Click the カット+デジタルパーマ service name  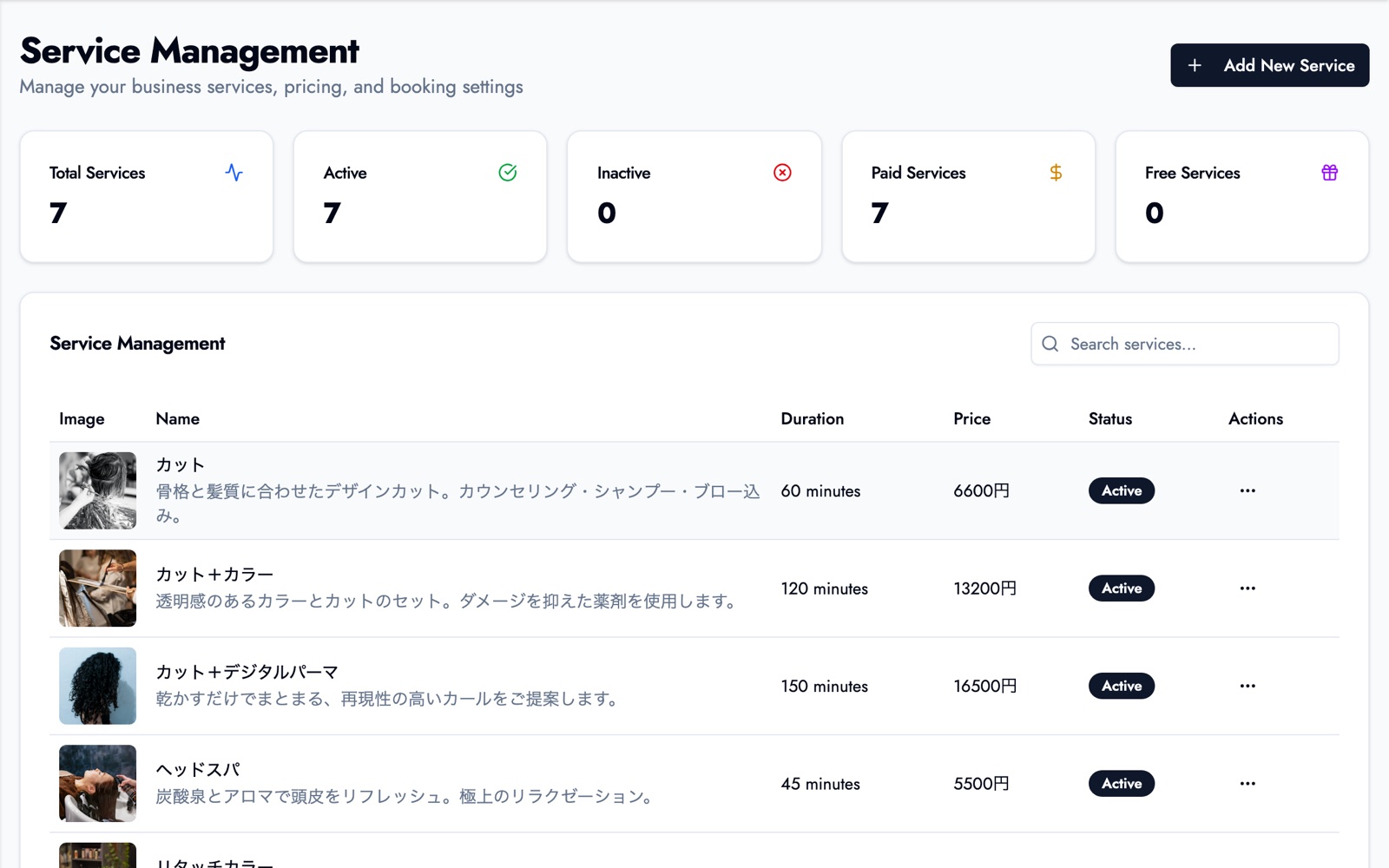coord(247,672)
